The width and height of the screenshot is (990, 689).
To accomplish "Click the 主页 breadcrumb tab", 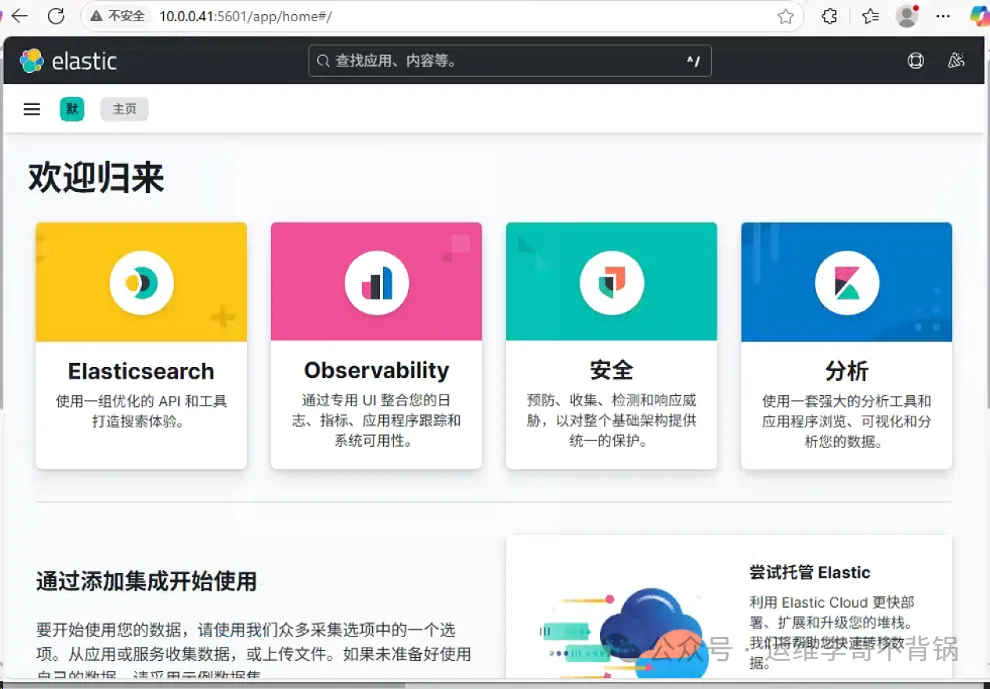I will click(x=125, y=109).
